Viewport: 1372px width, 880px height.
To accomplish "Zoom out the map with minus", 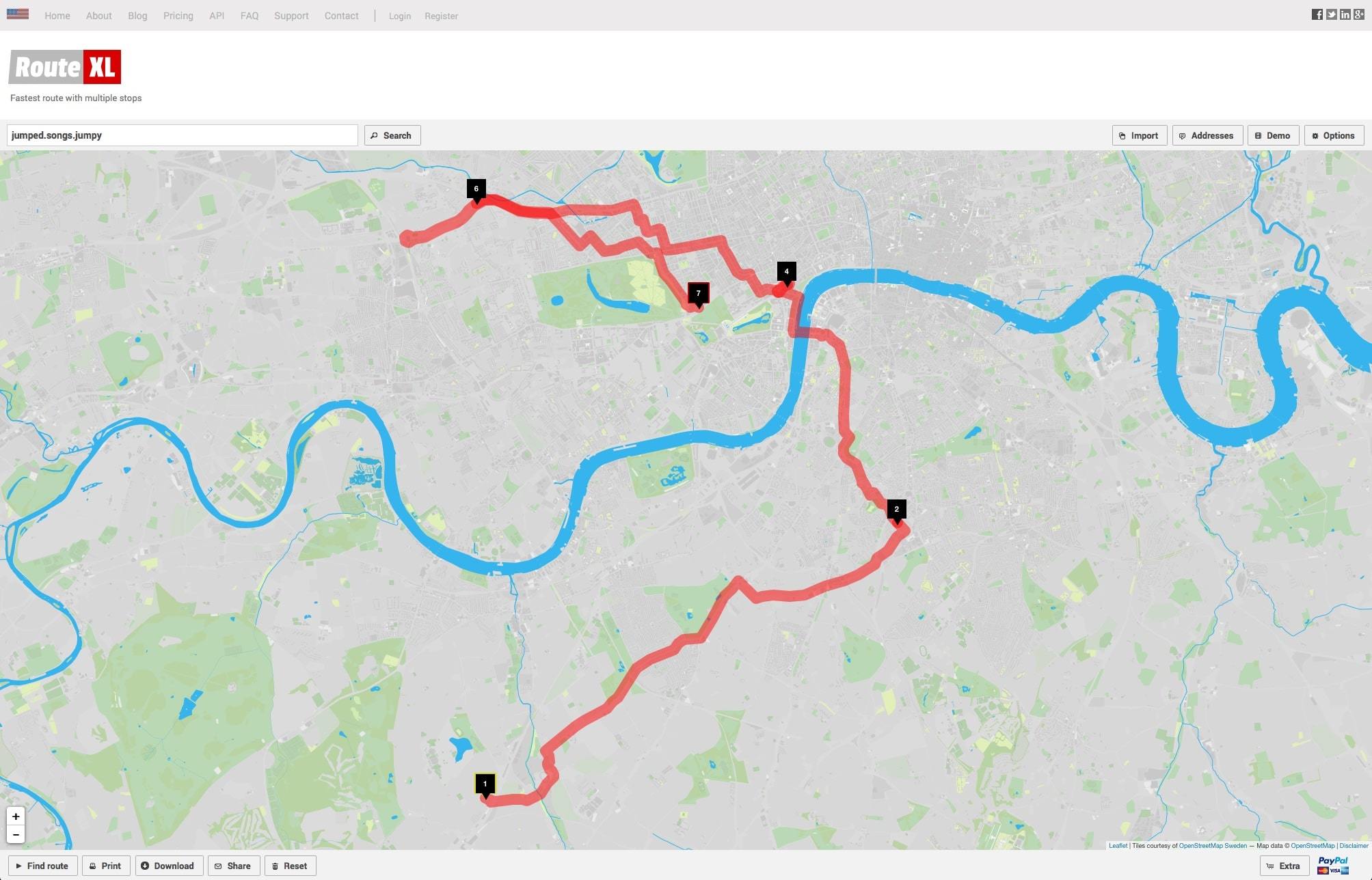I will pos(16,834).
